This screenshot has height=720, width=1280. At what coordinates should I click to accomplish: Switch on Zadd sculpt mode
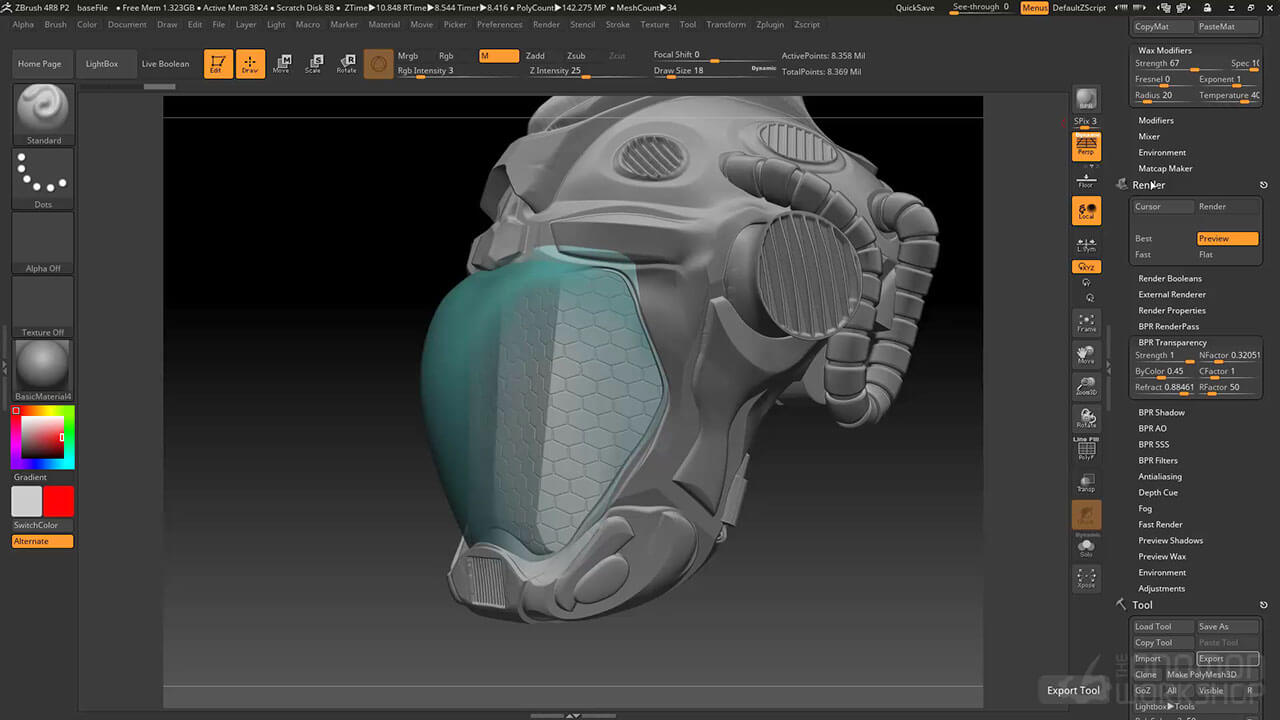[x=535, y=56]
